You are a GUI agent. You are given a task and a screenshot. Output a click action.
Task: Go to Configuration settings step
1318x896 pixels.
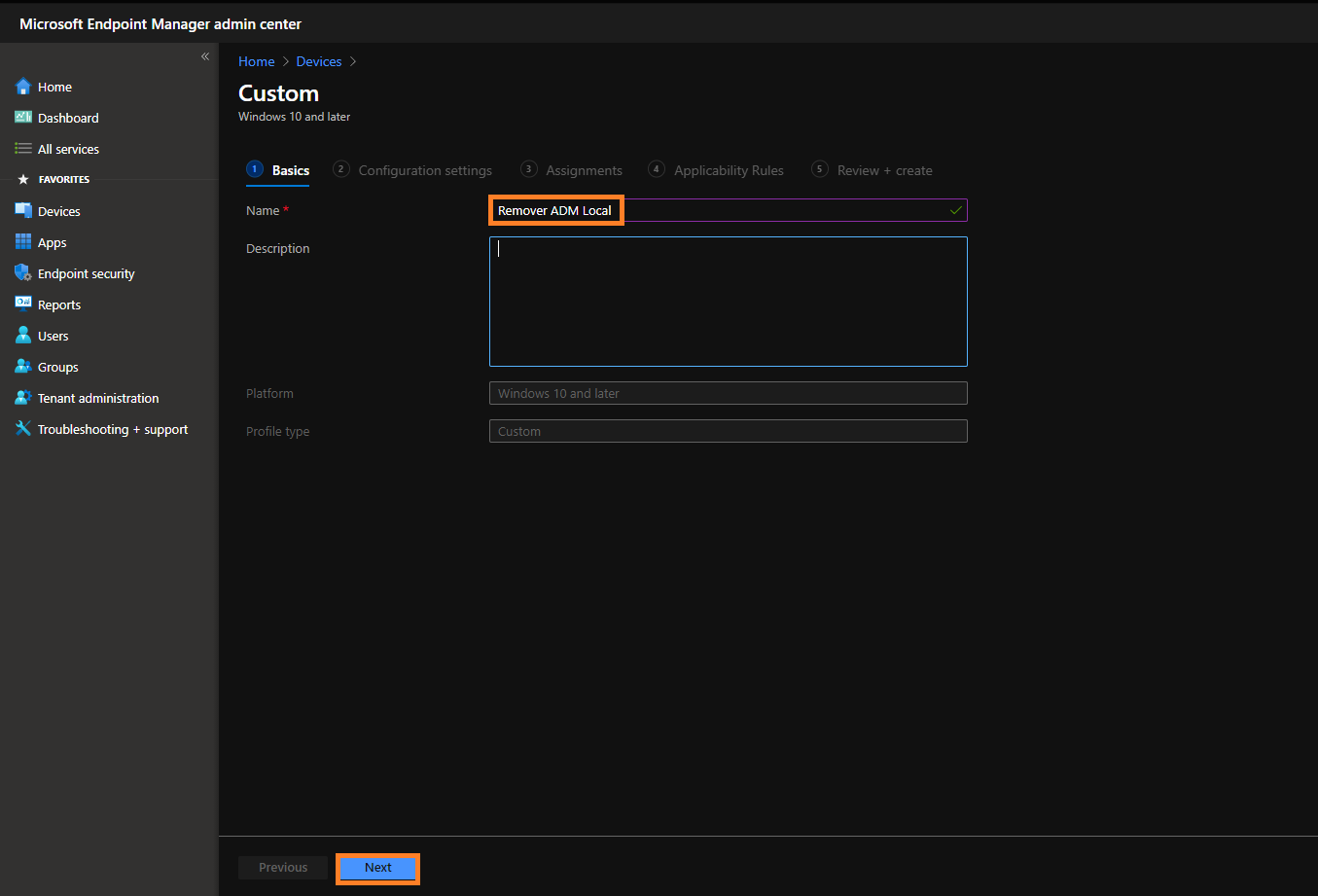click(x=412, y=170)
